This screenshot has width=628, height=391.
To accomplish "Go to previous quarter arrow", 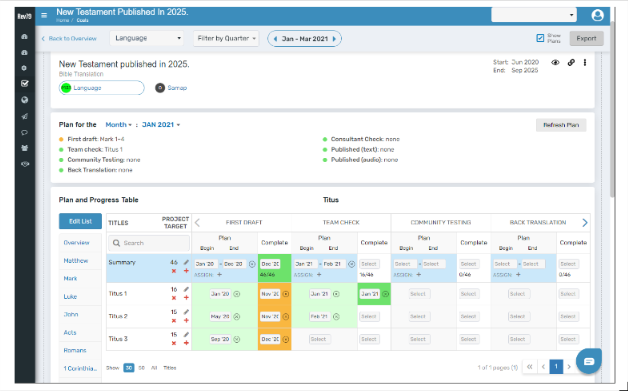I will coord(275,39).
